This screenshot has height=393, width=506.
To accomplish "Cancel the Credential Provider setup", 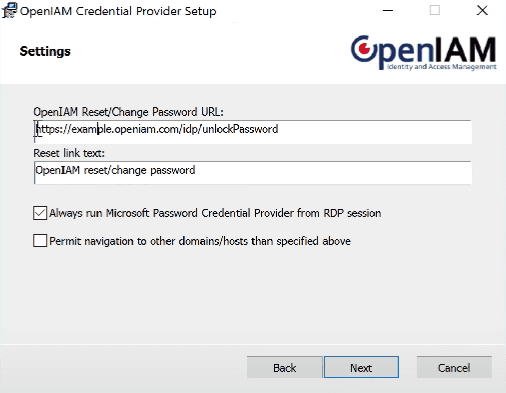I will (454, 367).
